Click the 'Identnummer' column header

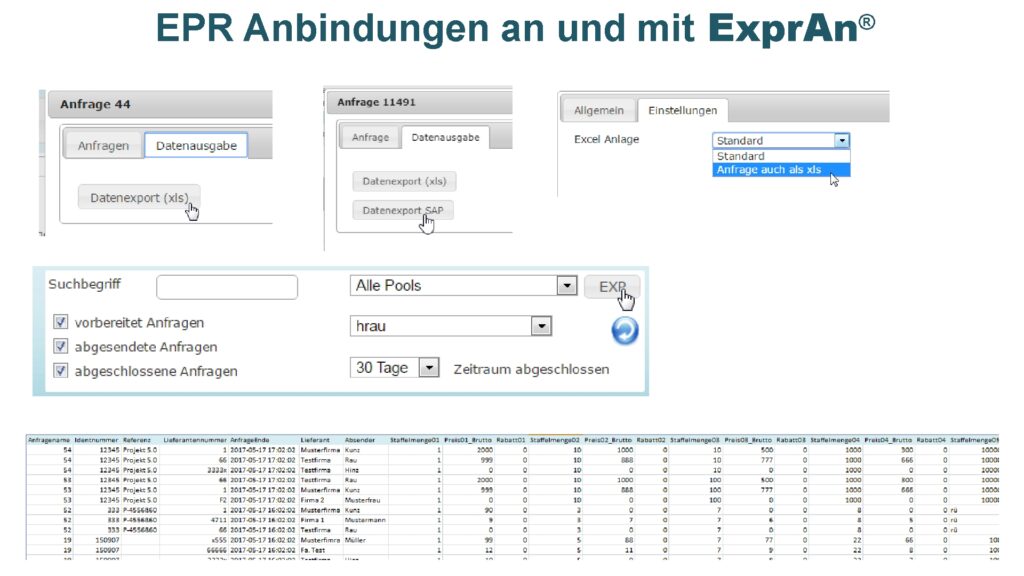pyautogui.click(x=97, y=440)
